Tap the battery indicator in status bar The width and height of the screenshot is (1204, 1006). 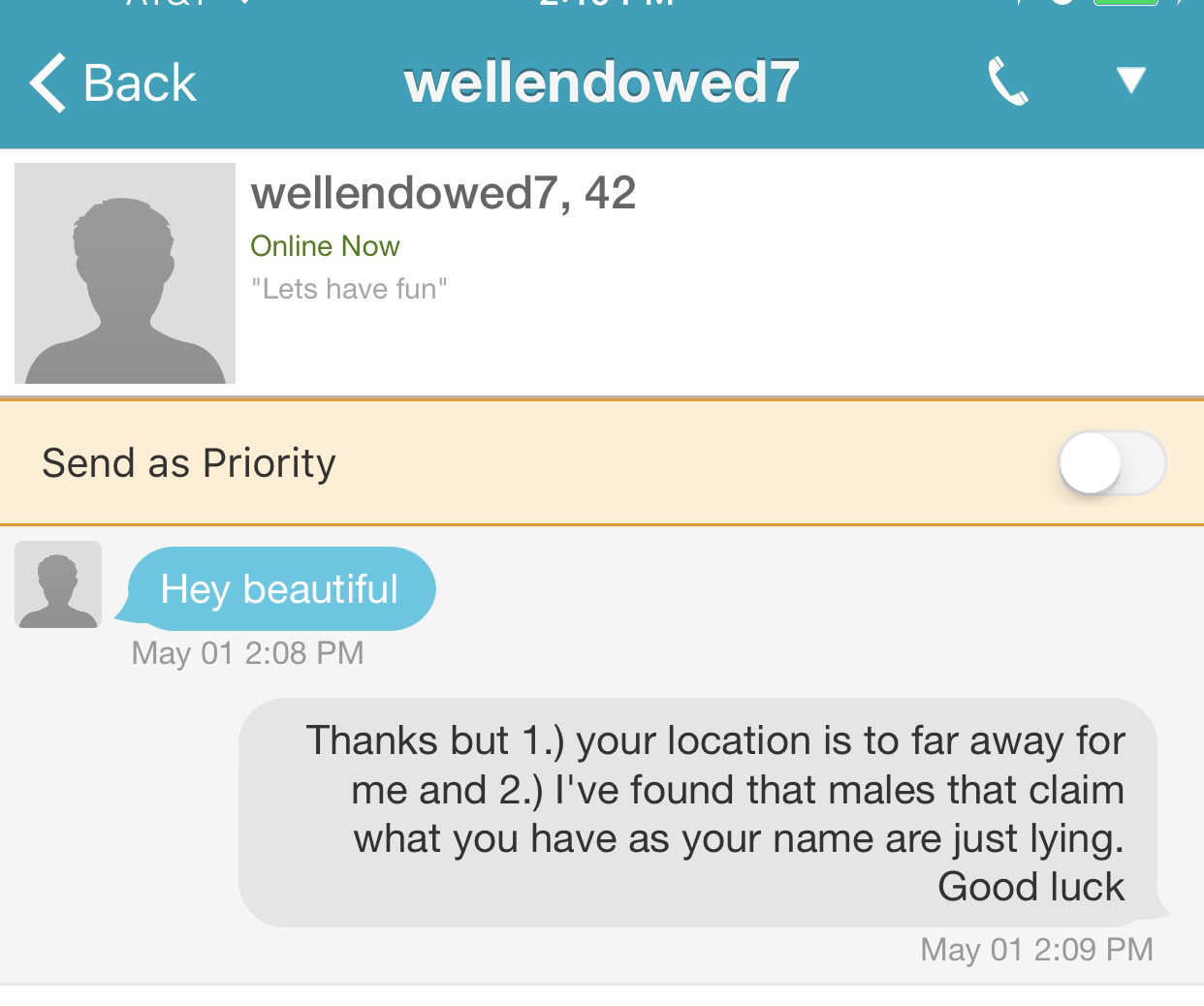(x=1125, y=3)
